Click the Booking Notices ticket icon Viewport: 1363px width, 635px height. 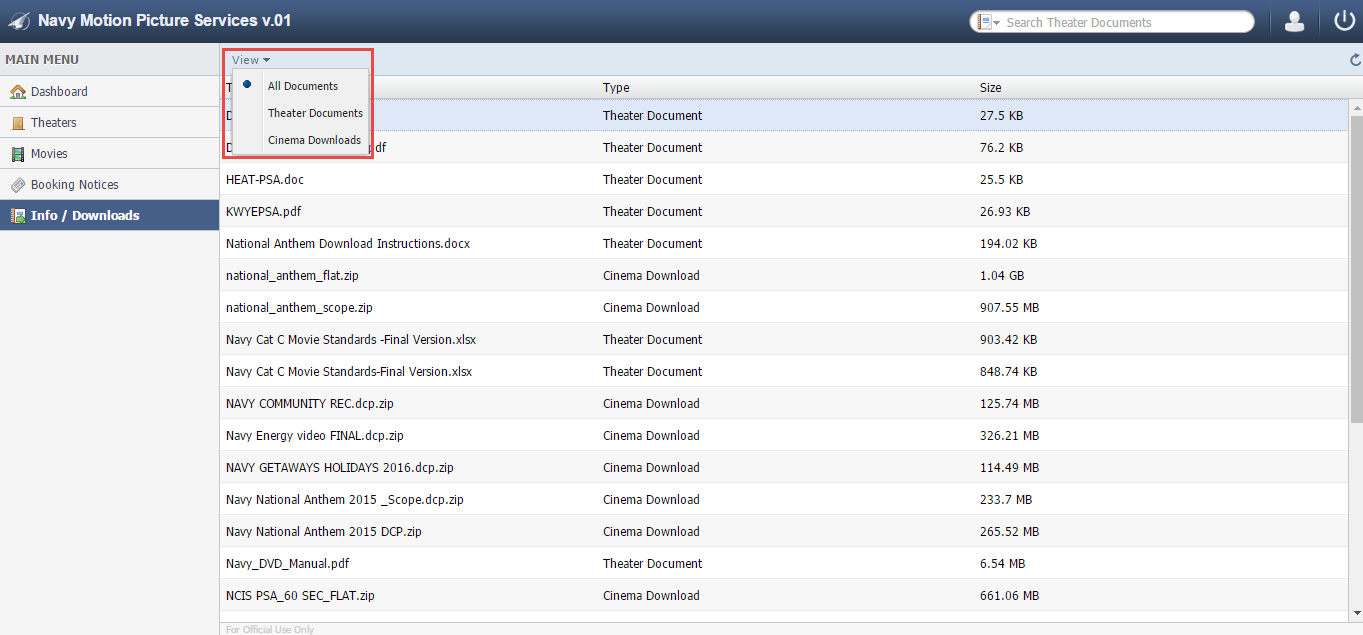pos(18,185)
